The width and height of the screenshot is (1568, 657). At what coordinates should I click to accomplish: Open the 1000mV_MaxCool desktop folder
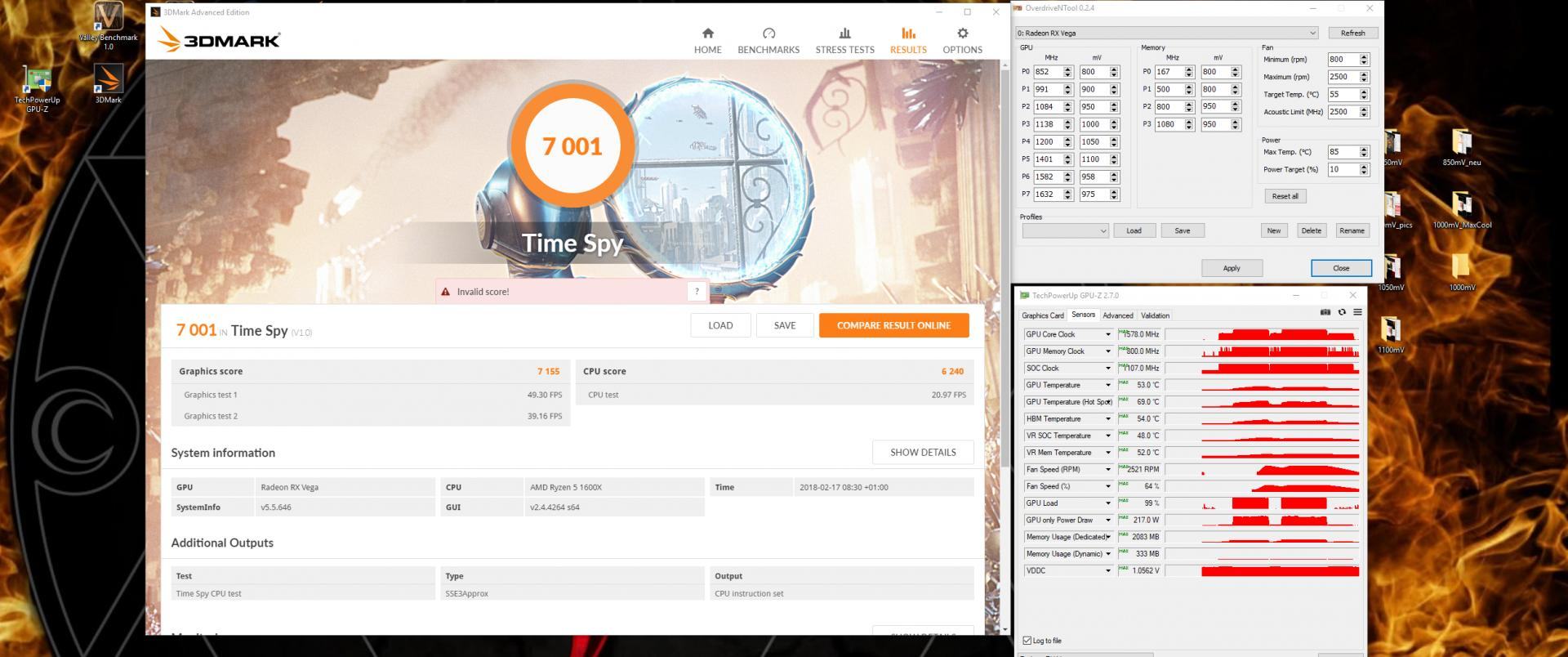1461,210
